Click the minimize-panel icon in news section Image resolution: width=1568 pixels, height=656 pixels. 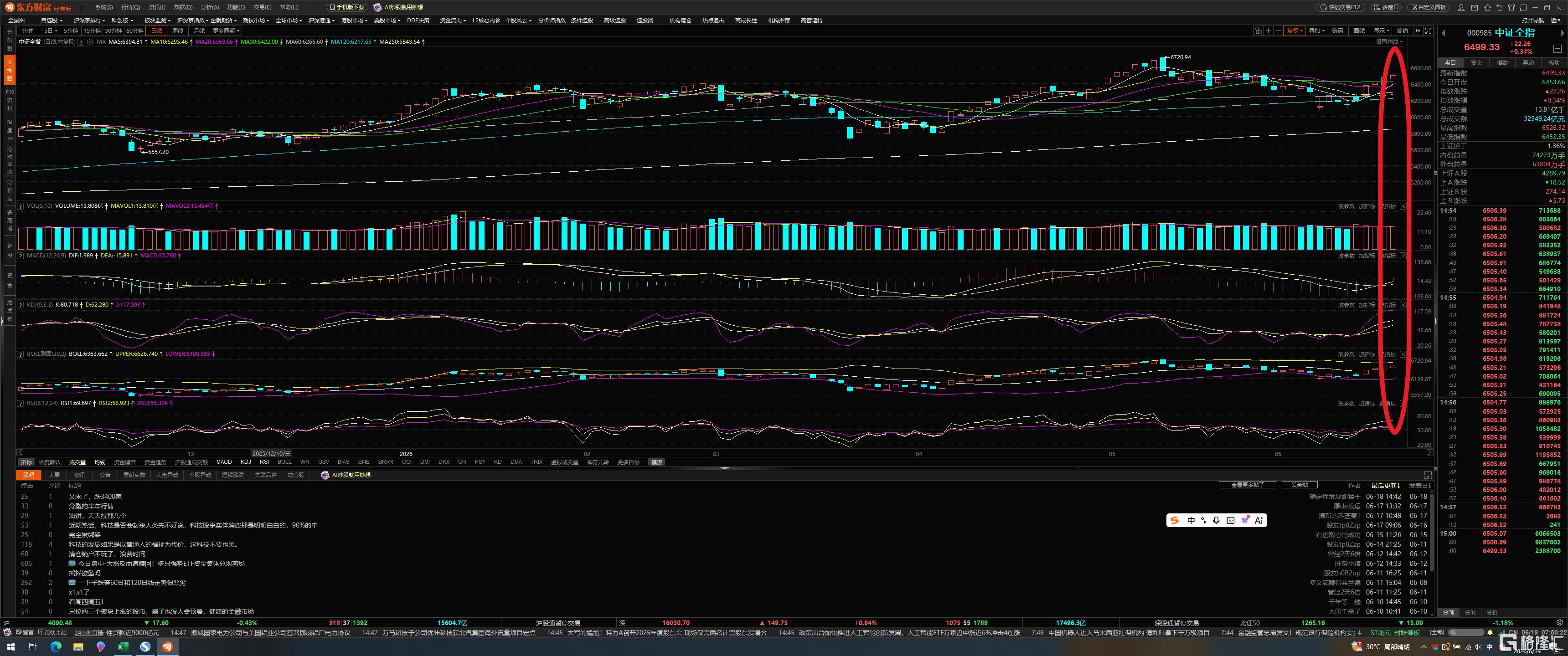point(1428,475)
